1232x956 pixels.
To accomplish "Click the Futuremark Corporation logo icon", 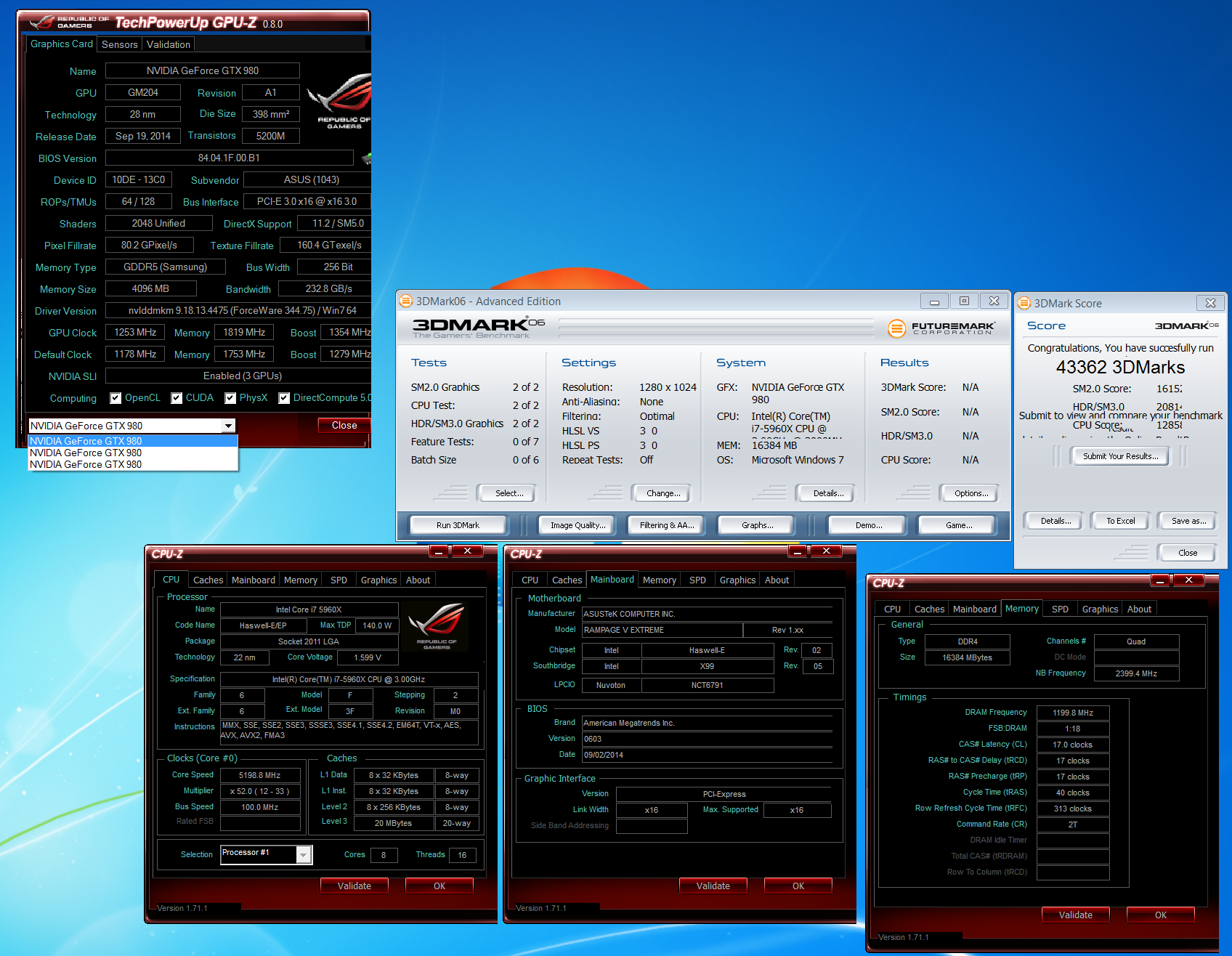I will 897,328.
